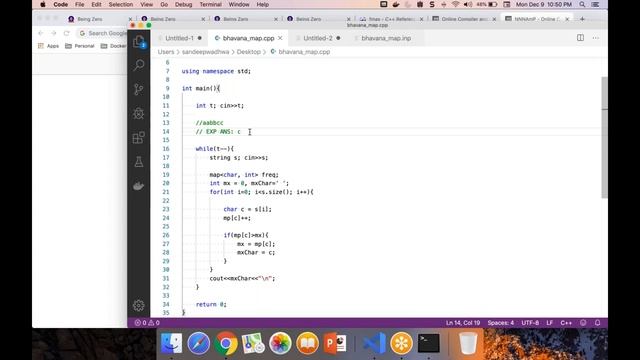
Task: Open the Manage gear icon in VS Code
Action: [139, 305]
